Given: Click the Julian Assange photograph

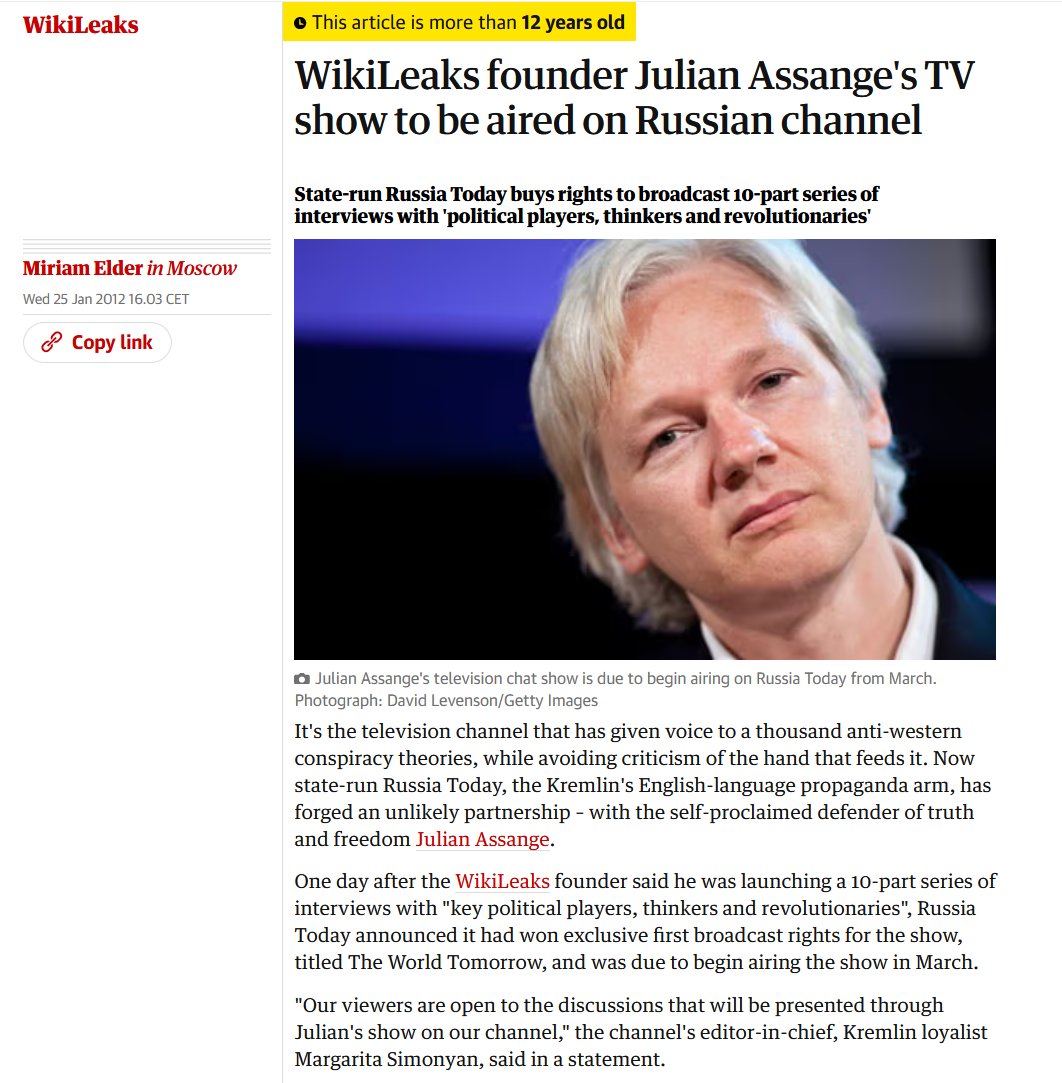Looking at the screenshot, I should coord(645,449).
